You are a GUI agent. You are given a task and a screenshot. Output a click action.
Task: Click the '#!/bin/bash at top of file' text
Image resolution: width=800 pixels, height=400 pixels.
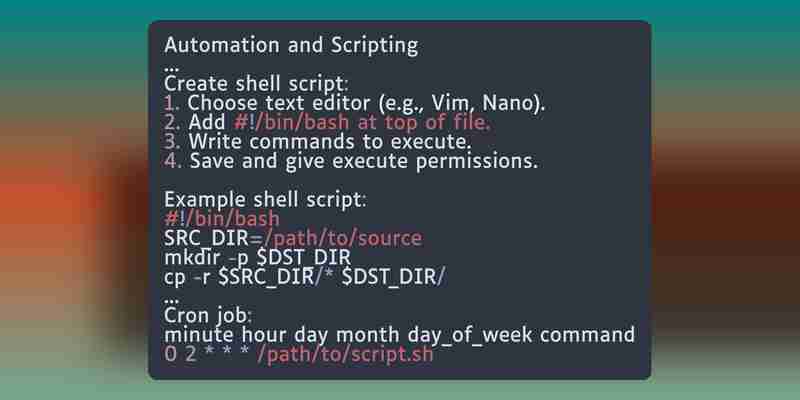pos(362,122)
